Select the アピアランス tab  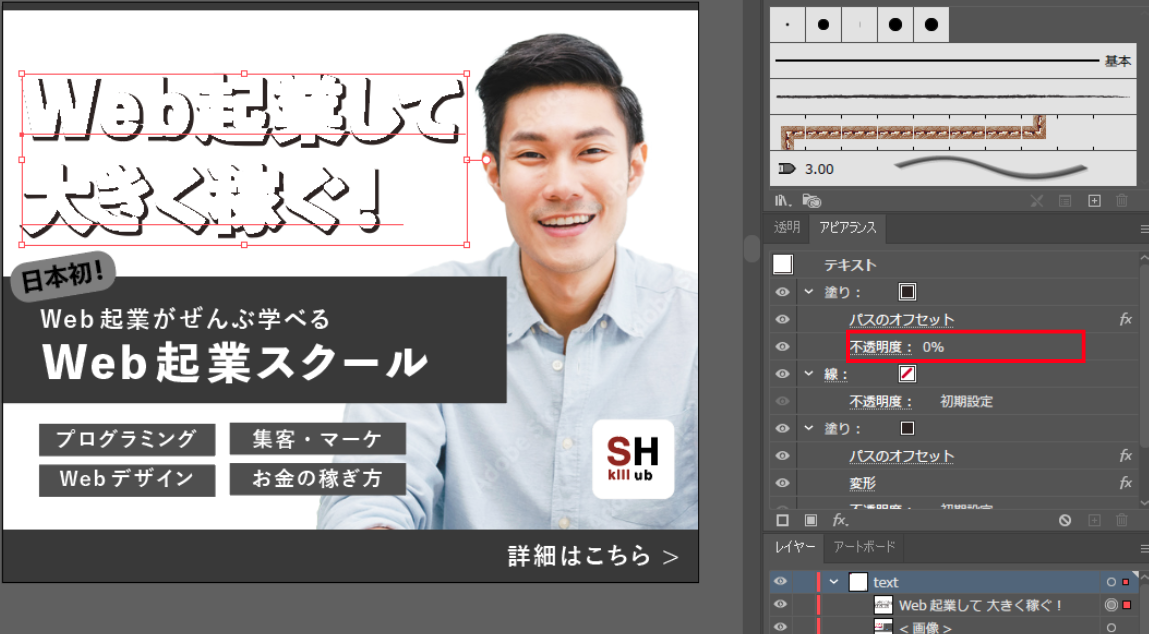coord(848,228)
